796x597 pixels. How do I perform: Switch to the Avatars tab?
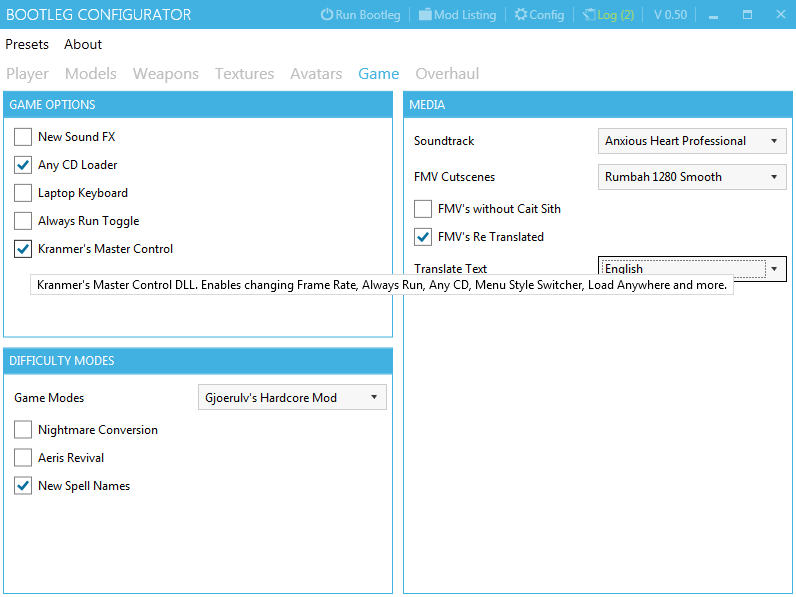tap(316, 74)
